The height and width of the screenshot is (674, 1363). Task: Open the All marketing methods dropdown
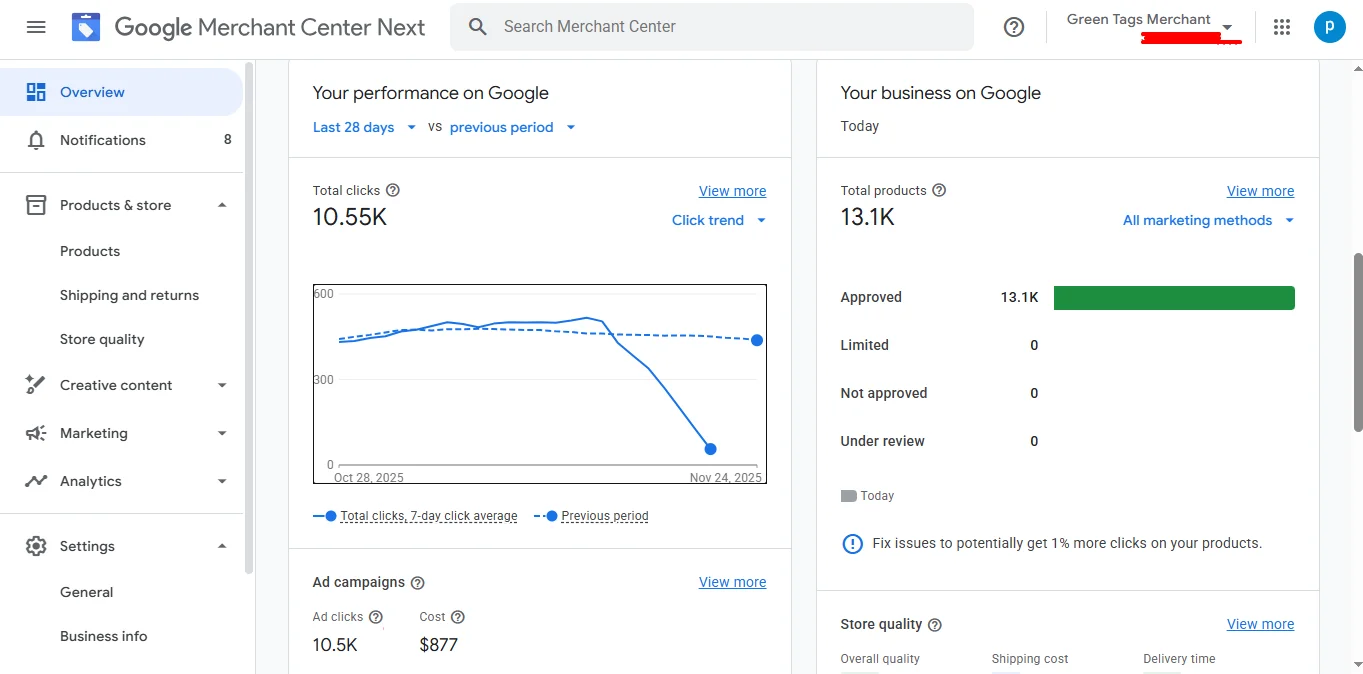click(x=1207, y=220)
